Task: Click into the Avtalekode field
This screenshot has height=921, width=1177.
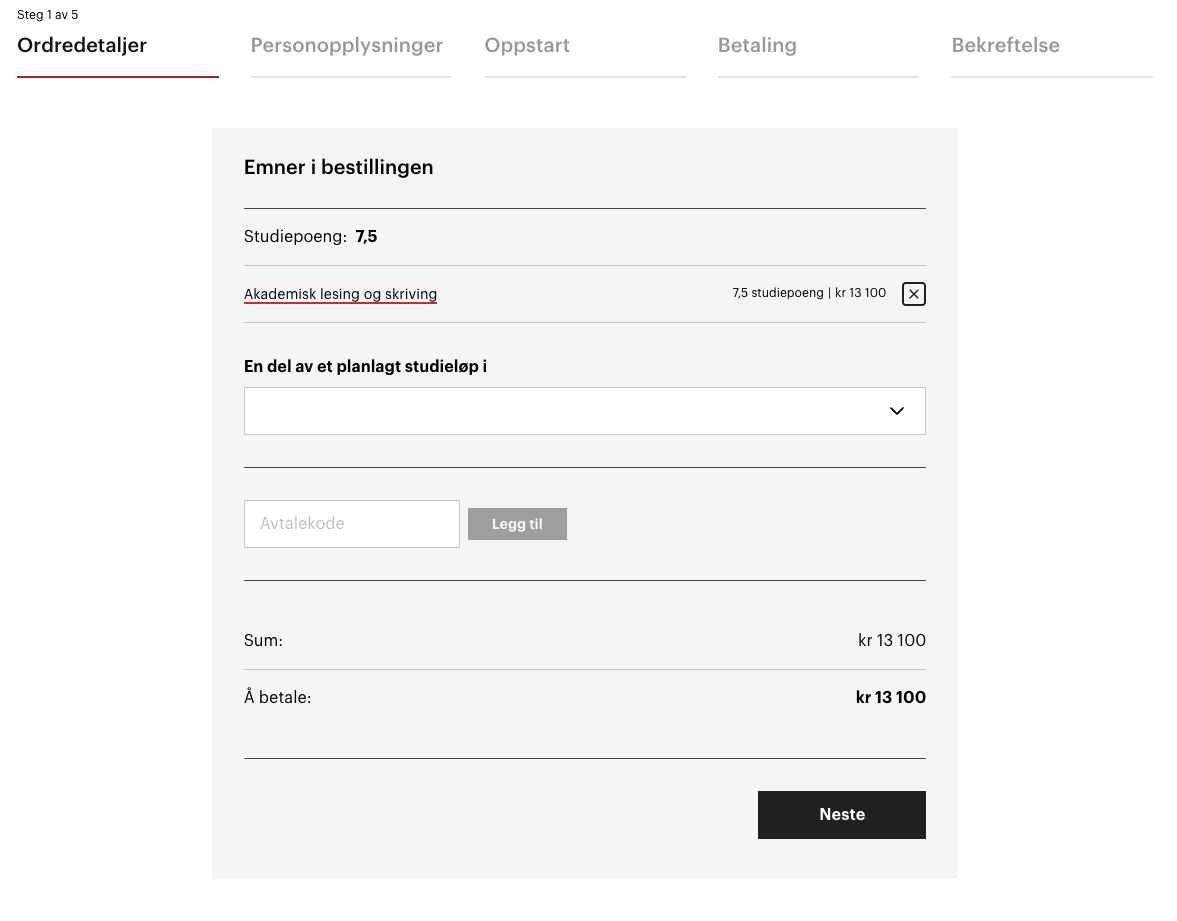Action: pos(351,524)
